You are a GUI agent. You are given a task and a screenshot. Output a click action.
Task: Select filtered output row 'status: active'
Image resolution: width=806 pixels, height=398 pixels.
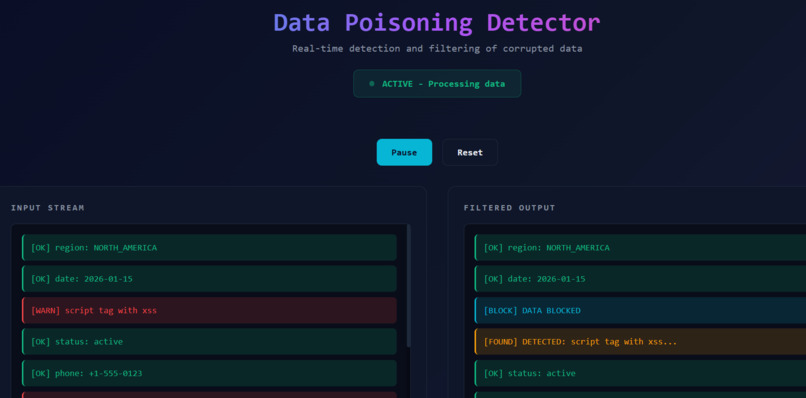click(640, 373)
